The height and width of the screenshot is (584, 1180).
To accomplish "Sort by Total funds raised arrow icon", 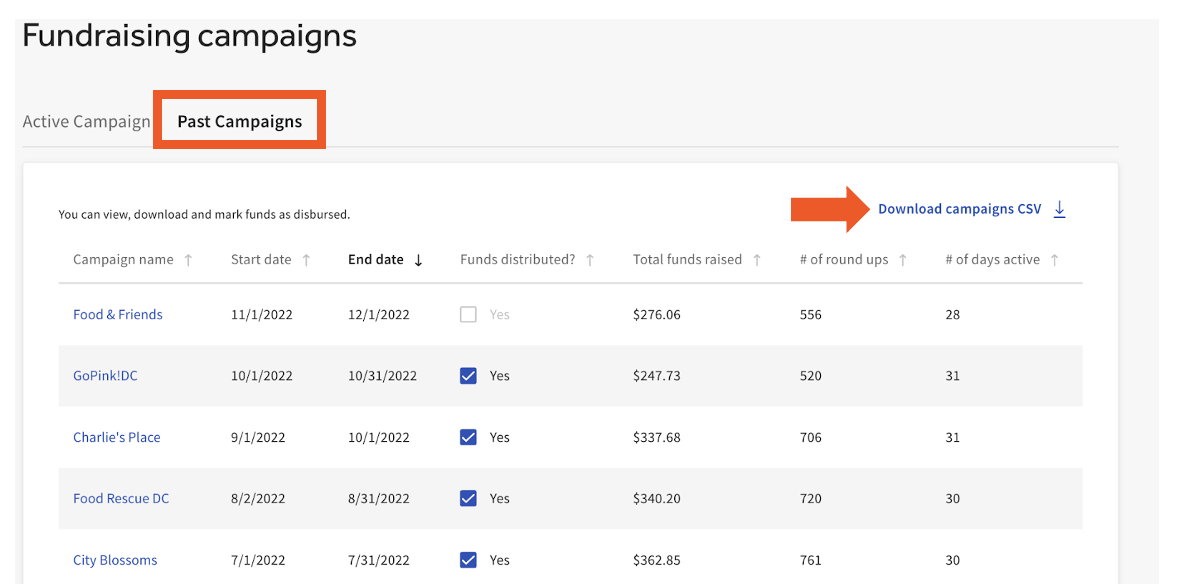I will [757, 260].
